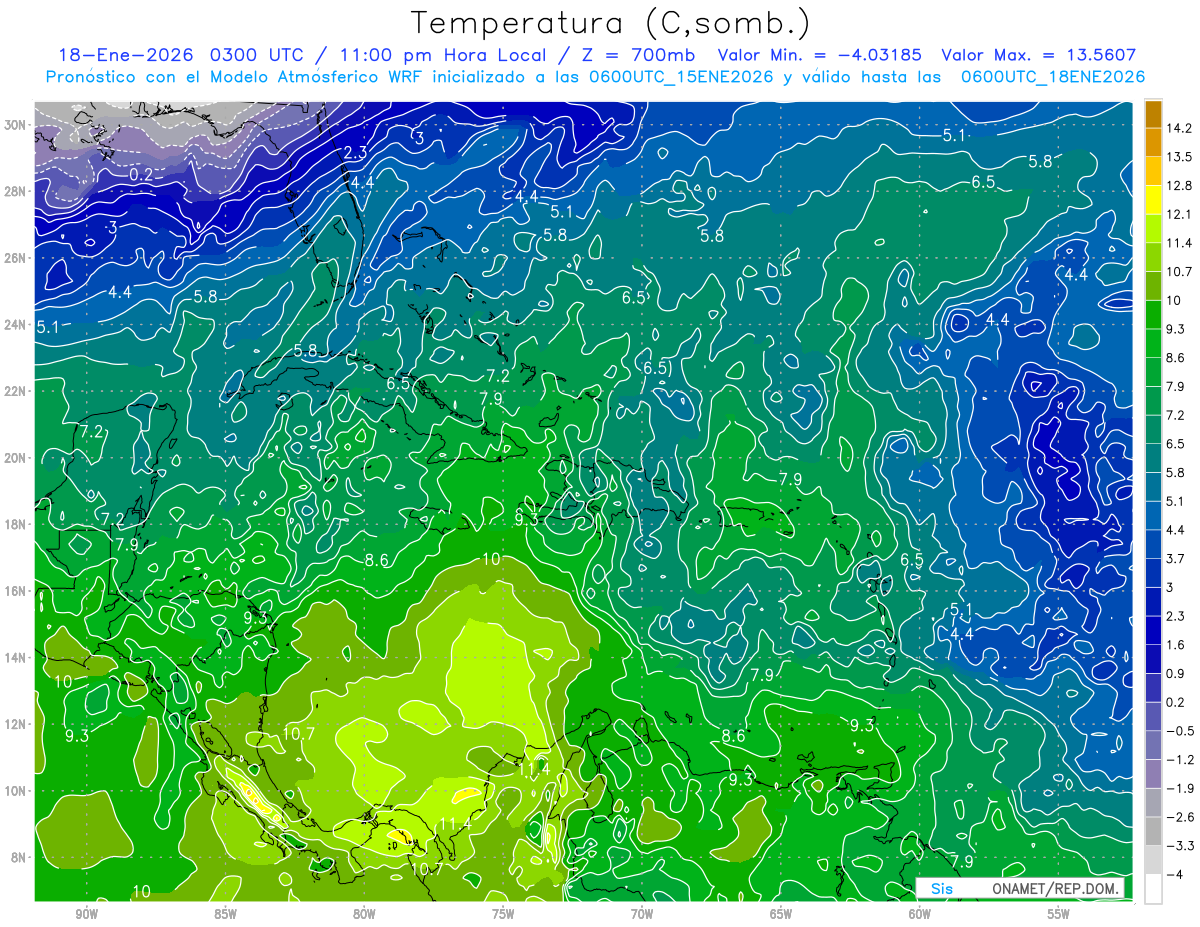Click the "Temperatura (C,somb.)" chart title
Viewport: 1200px width, 927px height.
[610, 22]
